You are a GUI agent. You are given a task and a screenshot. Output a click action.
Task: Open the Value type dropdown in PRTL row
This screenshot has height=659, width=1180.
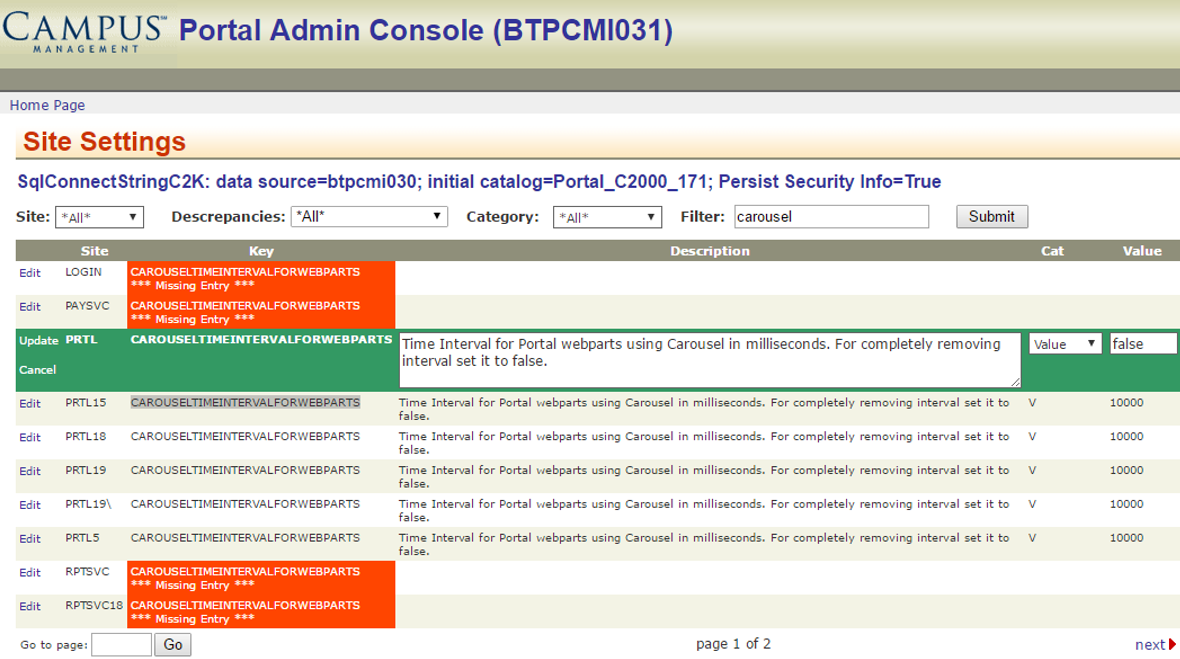click(1065, 344)
